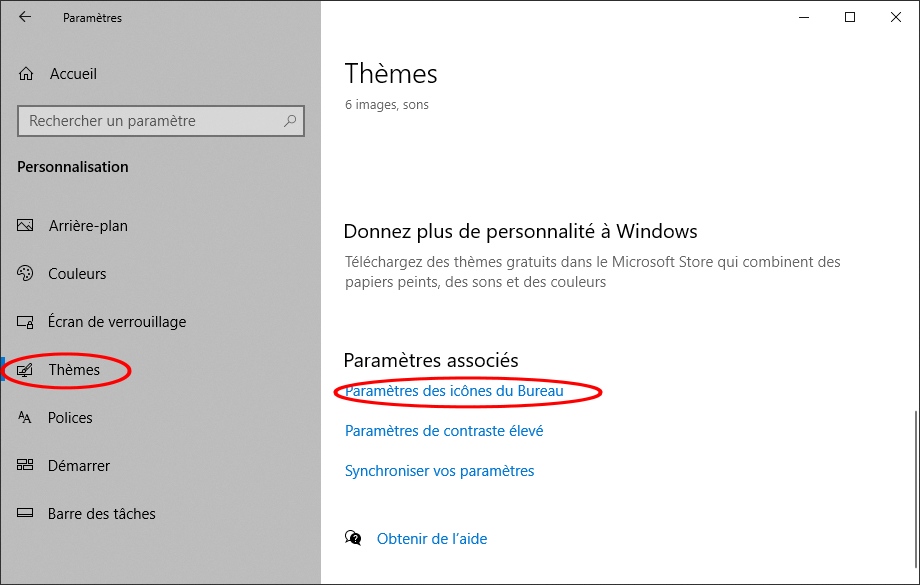920x585 pixels.
Task: Click the search magnifier icon
Action: pyautogui.click(x=290, y=121)
